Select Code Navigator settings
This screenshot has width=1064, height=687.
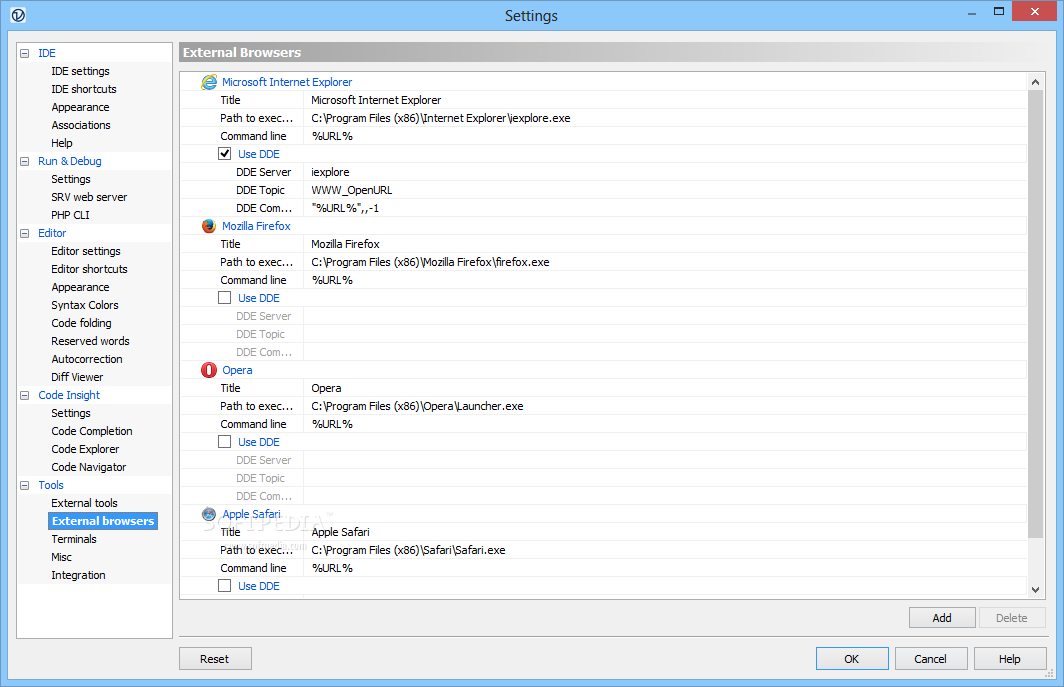click(88, 467)
